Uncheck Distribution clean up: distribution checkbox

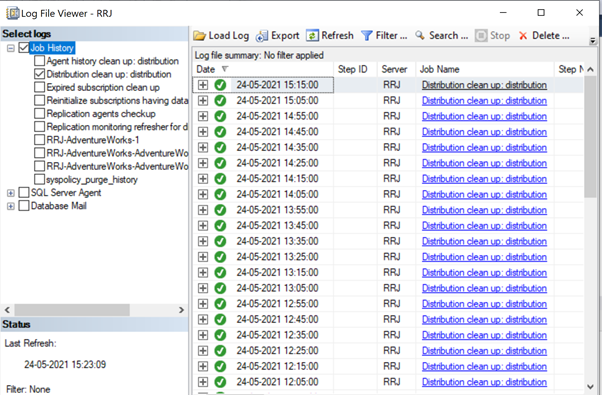click(39, 74)
